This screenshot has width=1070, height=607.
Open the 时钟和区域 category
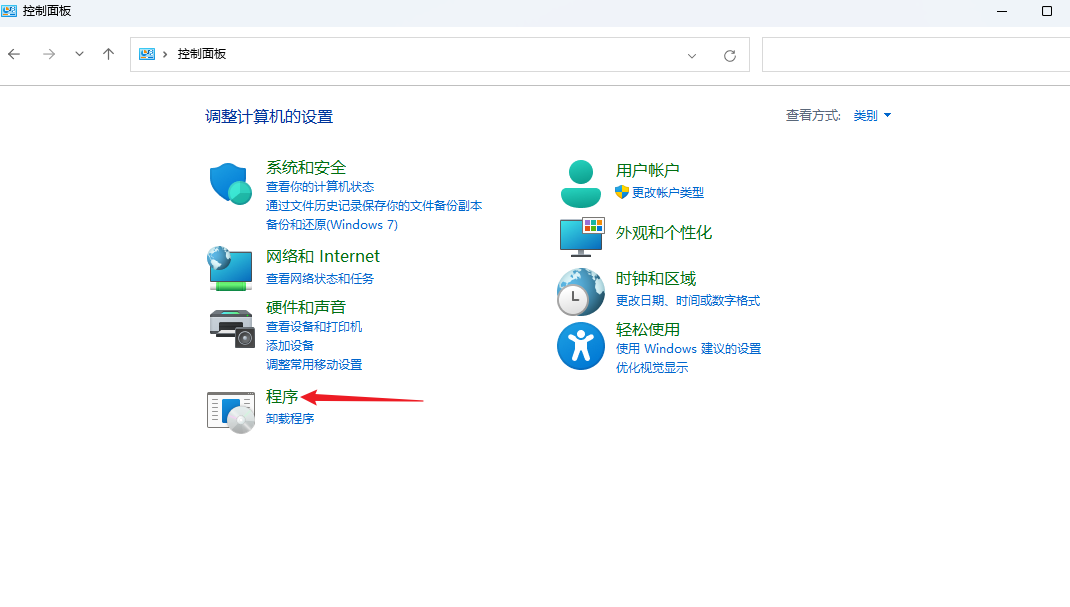pyautogui.click(x=656, y=278)
